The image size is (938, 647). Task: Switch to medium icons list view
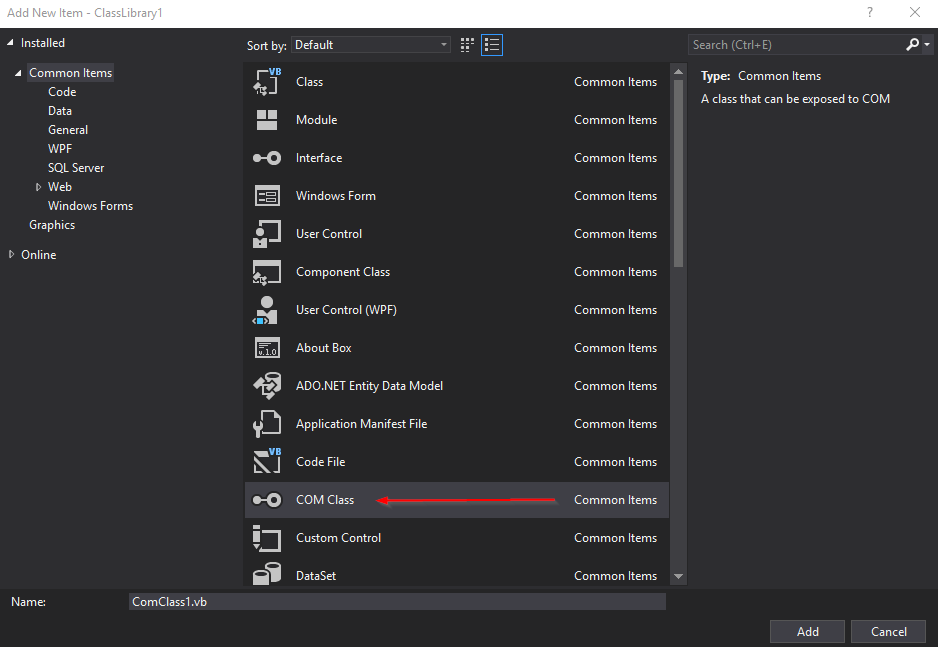(492, 45)
